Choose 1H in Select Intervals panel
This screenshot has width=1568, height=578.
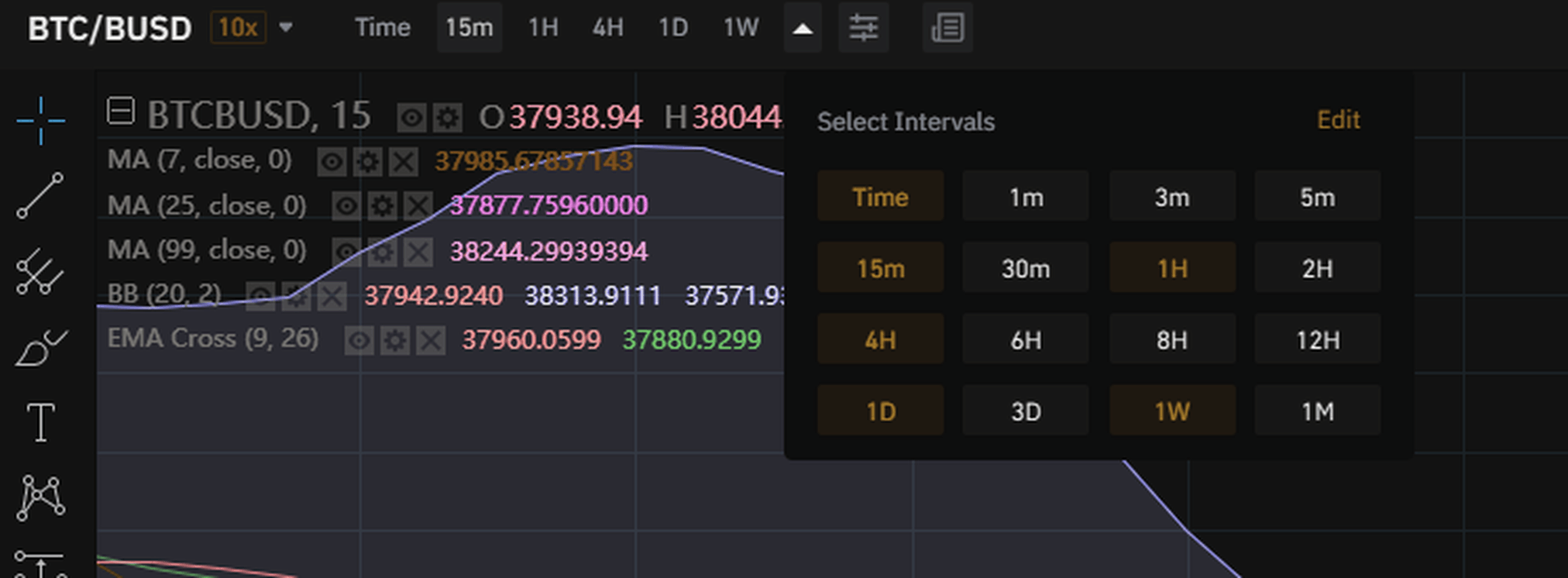(x=1172, y=268)
